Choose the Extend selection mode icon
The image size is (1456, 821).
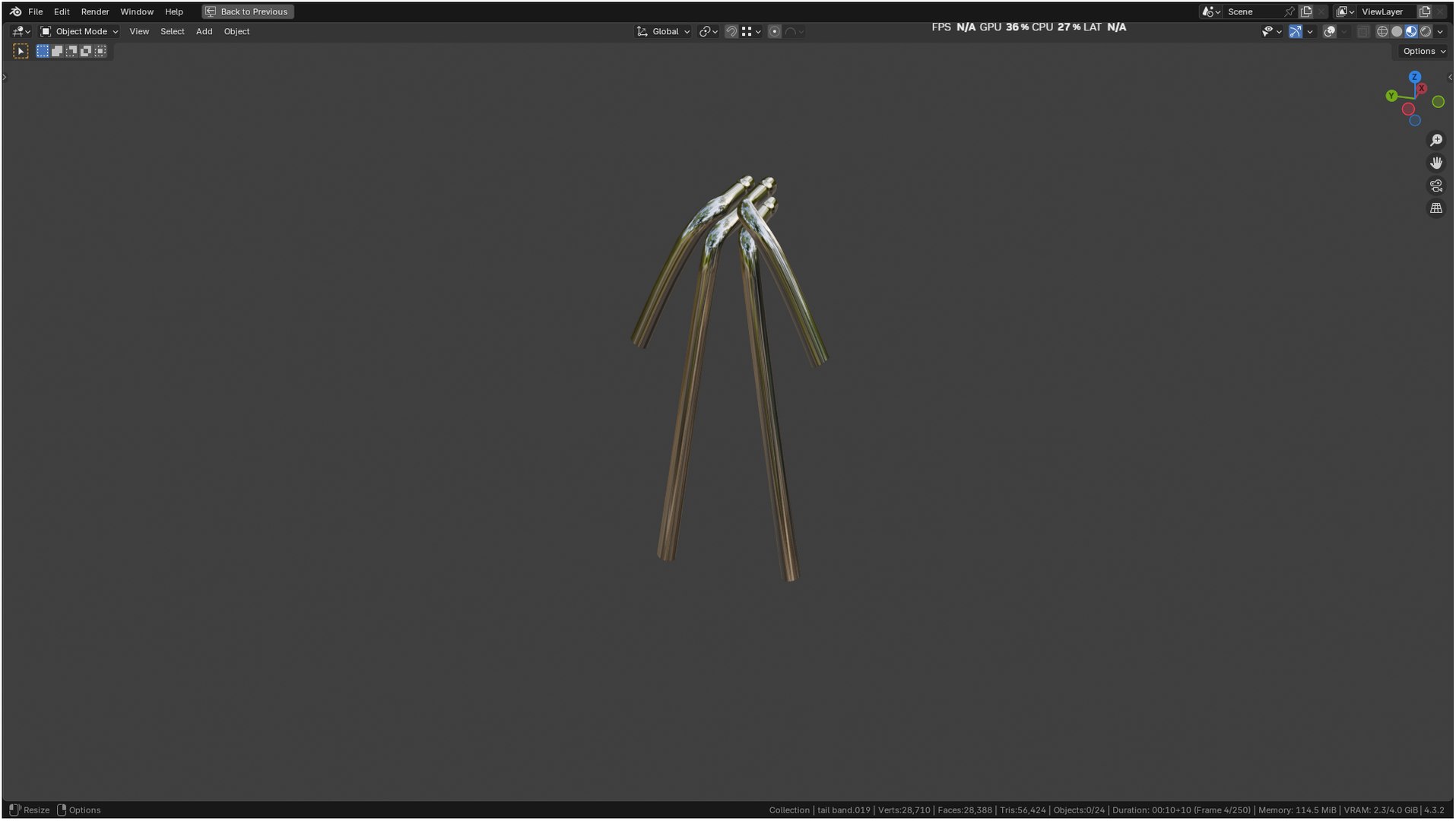pyautogui.click(x=57, y=51)
